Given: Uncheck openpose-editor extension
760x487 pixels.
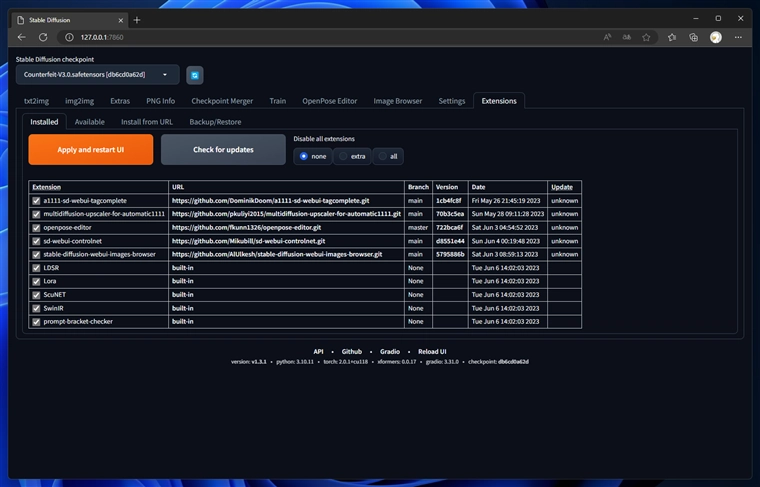Looking at the screenshot, I should [x=36, y=228].
